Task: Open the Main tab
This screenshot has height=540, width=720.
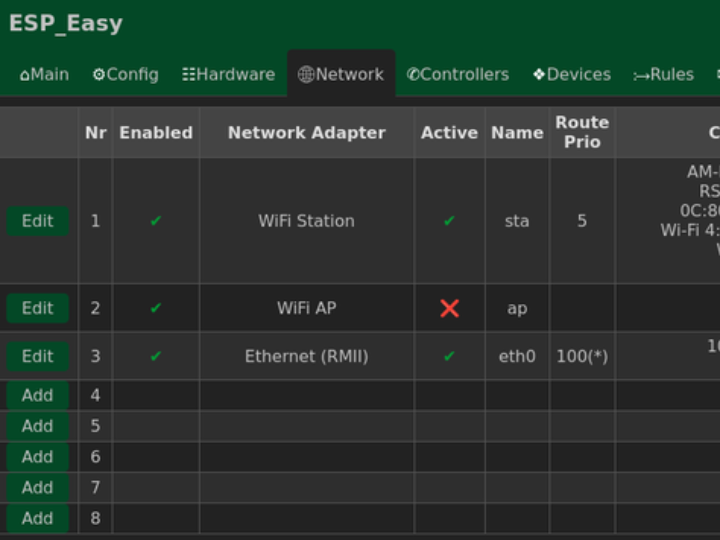Action: (44, 75)
